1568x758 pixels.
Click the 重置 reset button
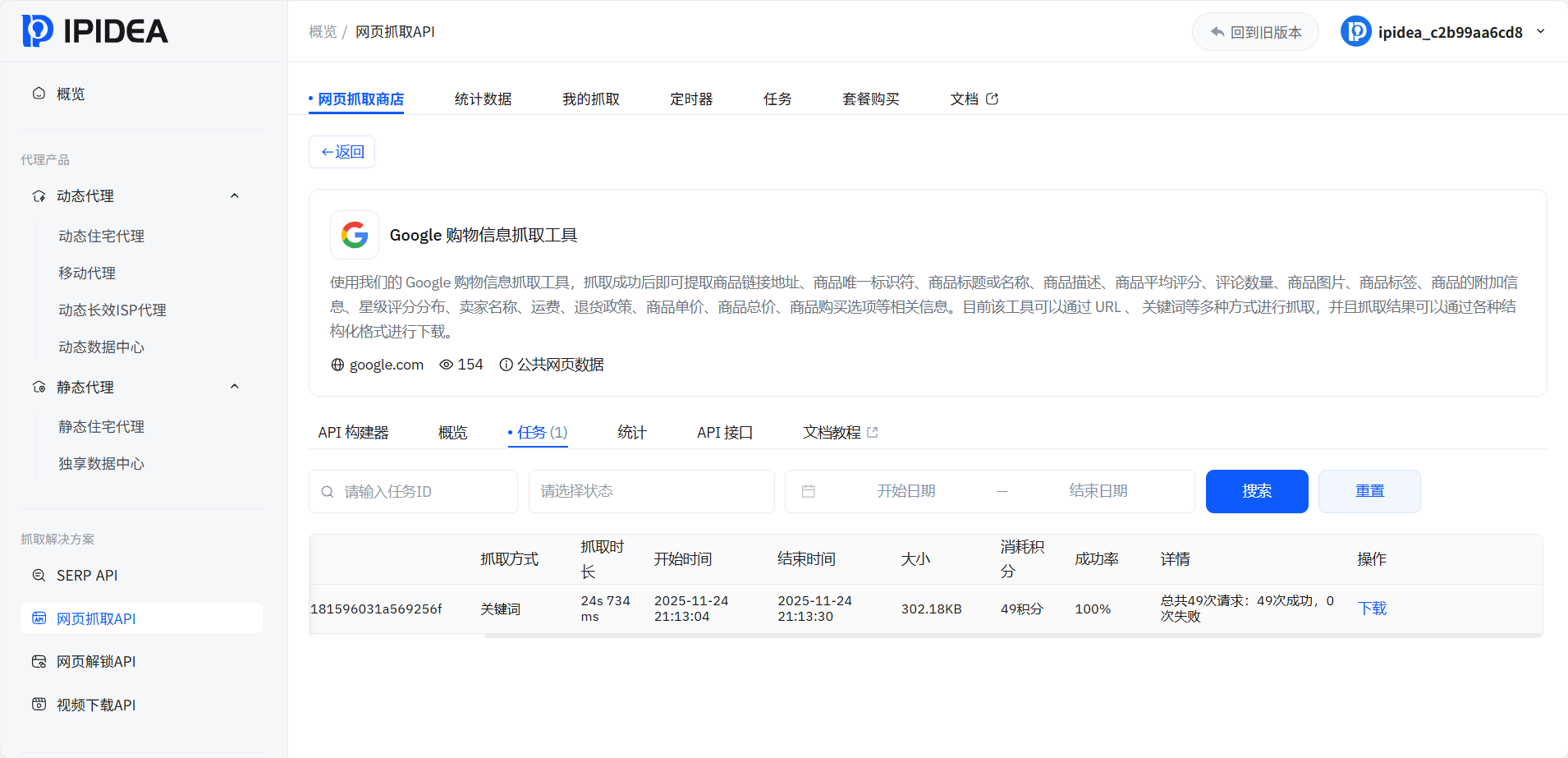(1369, 491)
